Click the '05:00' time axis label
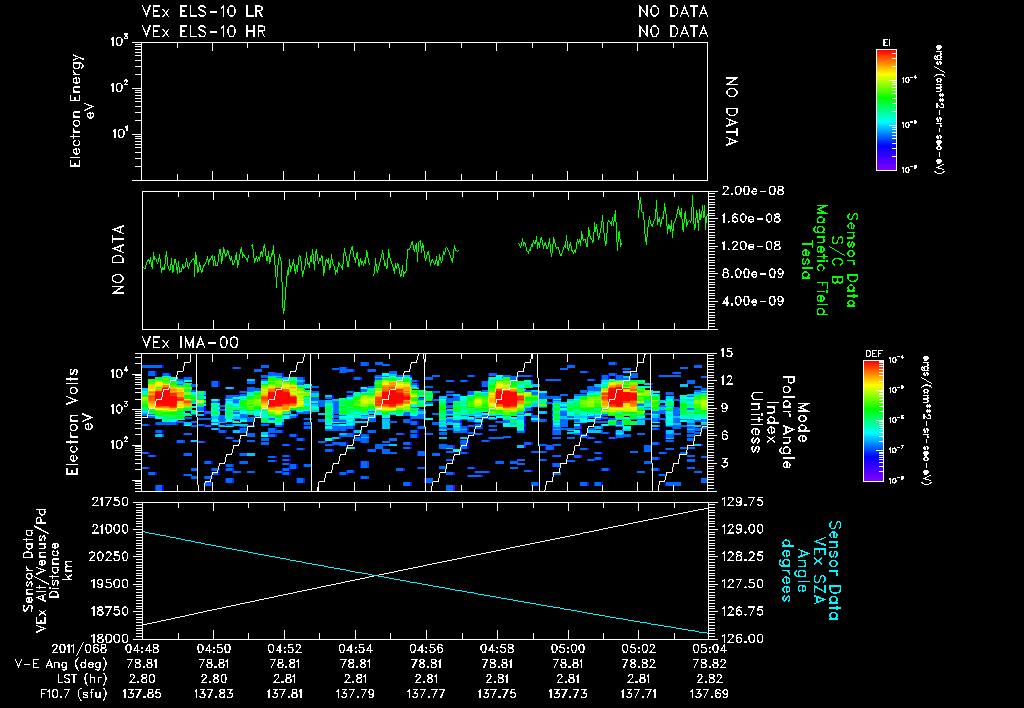This screenshot has width=1024, height=708. (568, 649)
